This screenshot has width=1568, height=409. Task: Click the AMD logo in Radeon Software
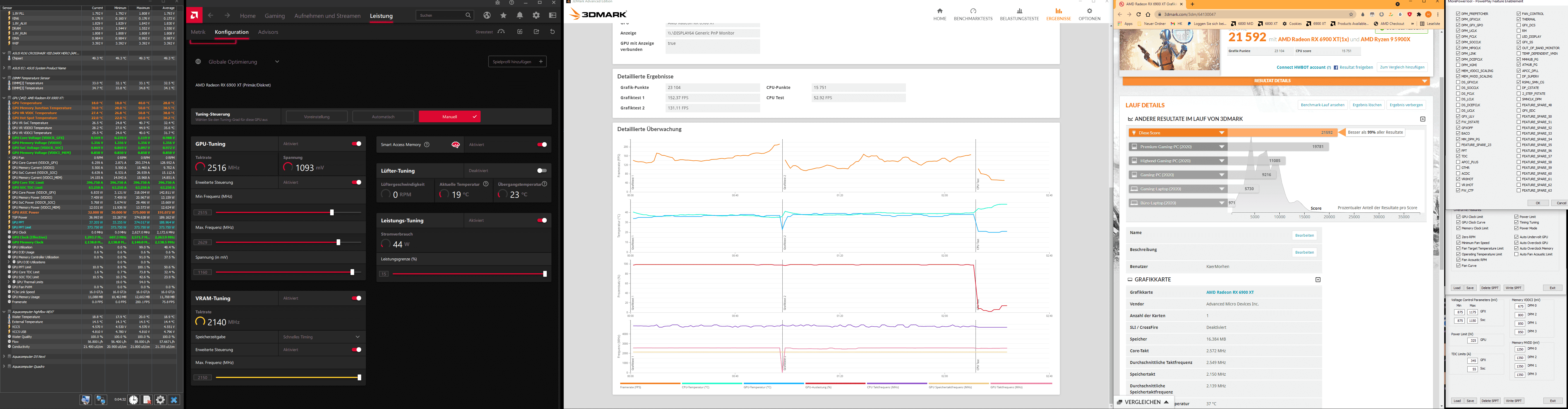click(194, 15)
